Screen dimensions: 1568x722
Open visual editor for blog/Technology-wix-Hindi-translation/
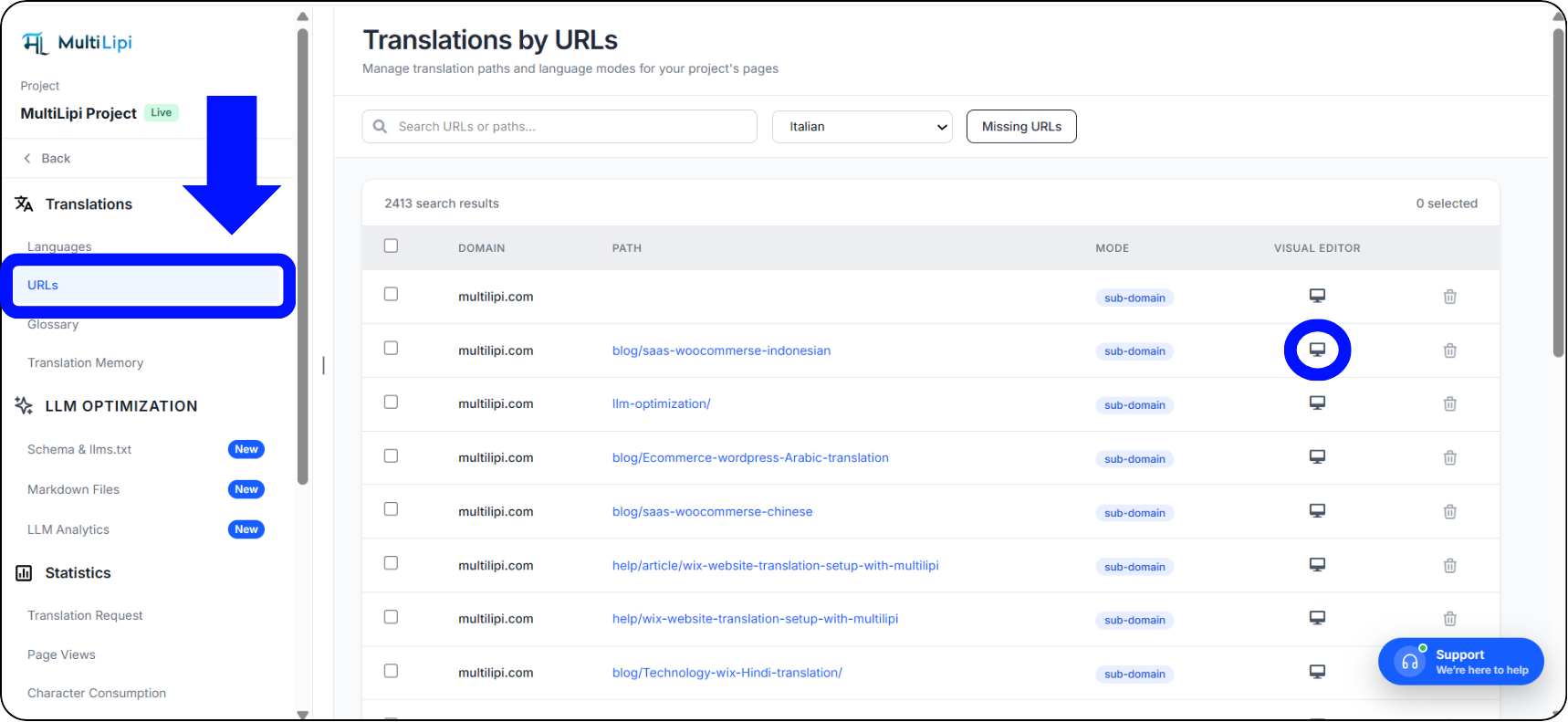(x=1317, y=672)
